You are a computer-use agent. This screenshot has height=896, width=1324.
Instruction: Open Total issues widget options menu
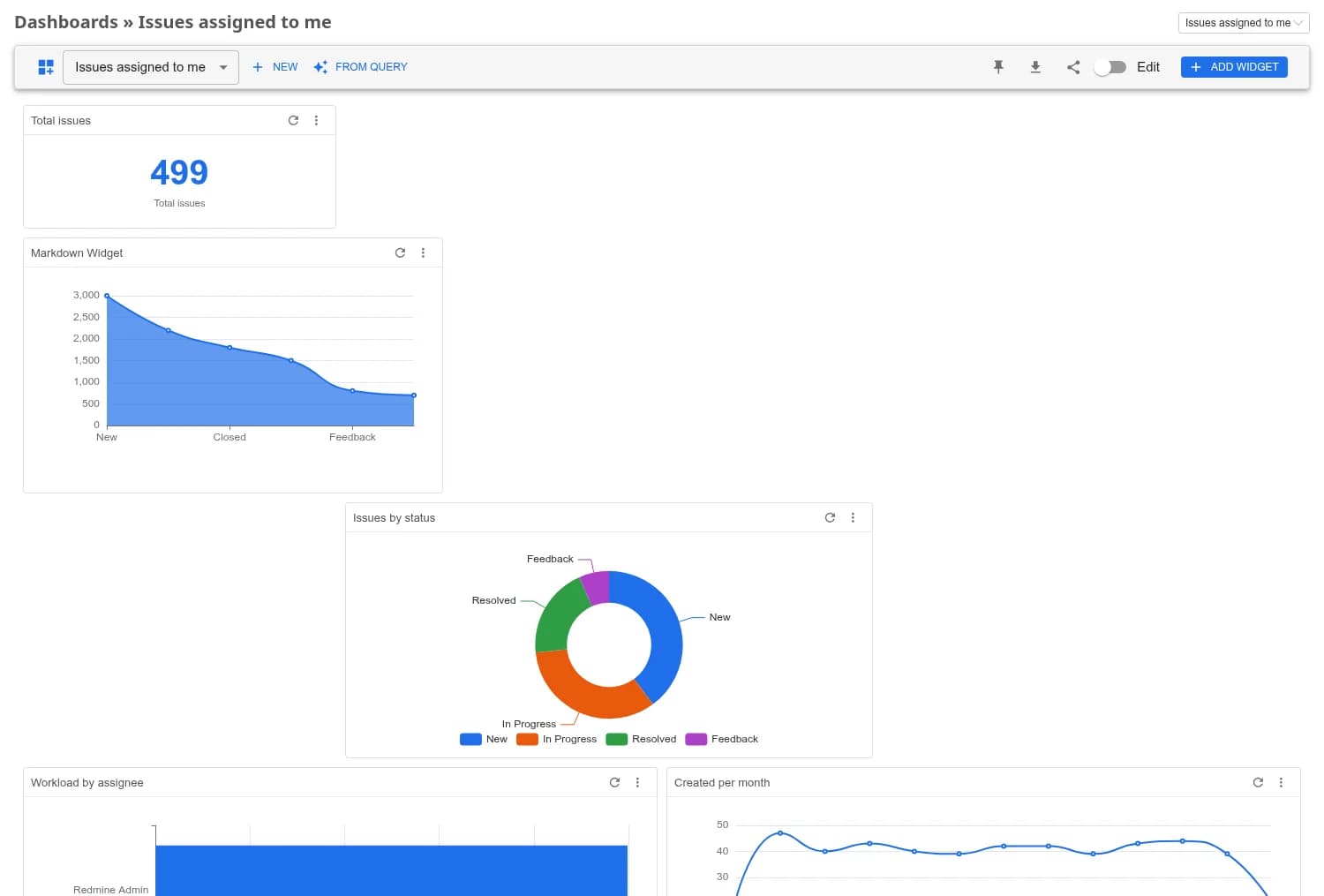click(316, 120)
